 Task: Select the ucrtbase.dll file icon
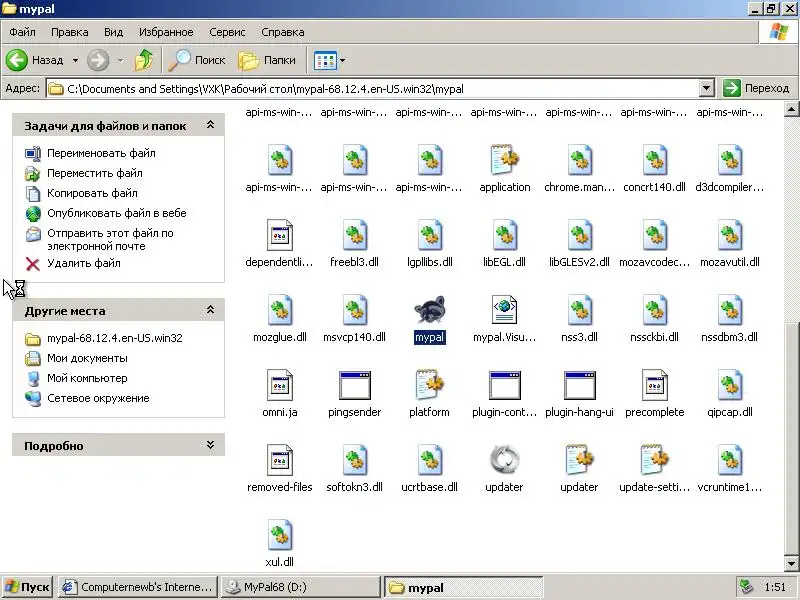tap(430, 460)
